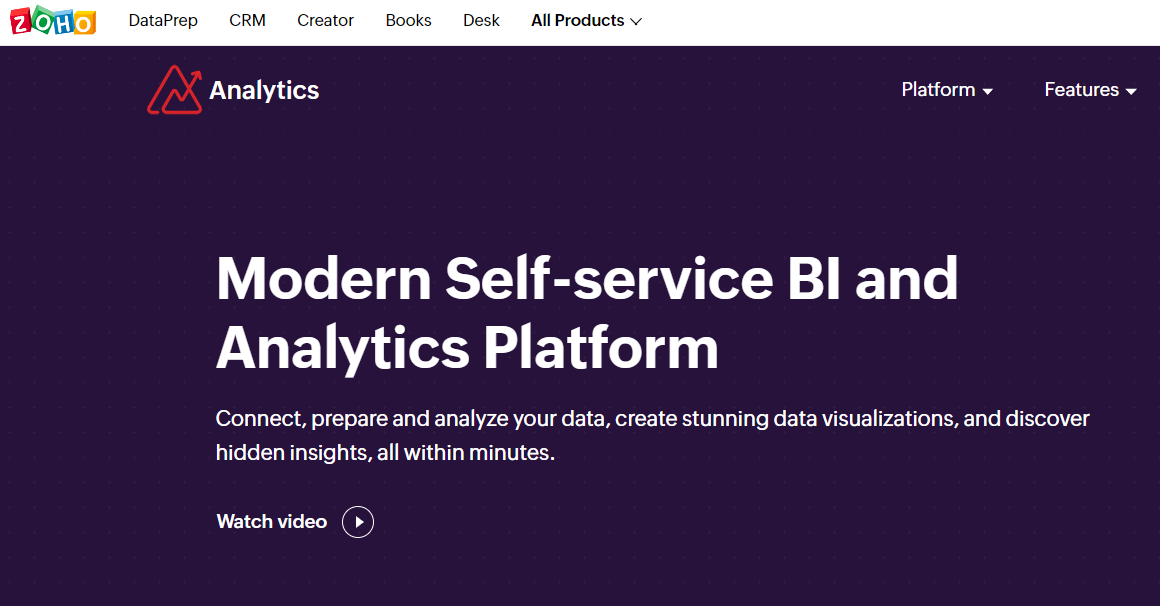Click the caret arrow next to Platform
Viewport: 1160px width, 606px height.
[988, 91]
